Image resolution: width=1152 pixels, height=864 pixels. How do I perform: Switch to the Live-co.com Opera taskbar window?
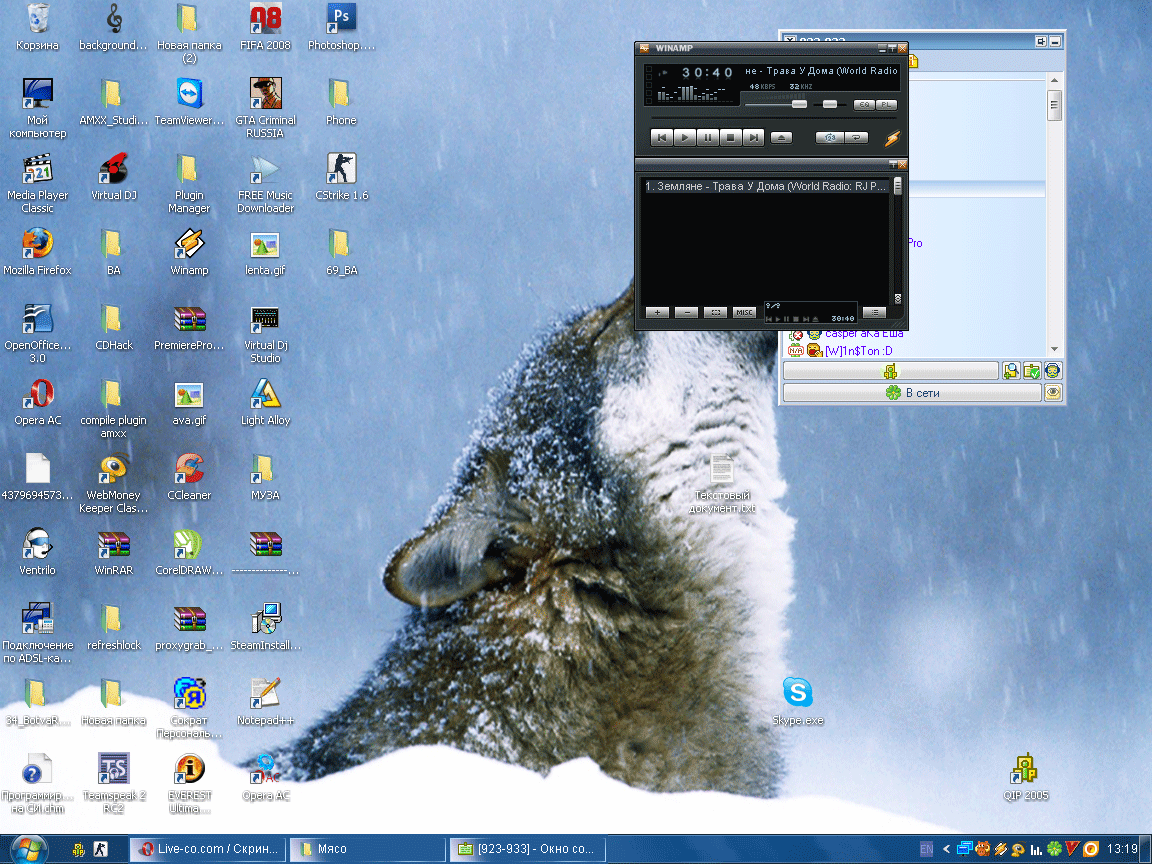(x=208, y=849)
